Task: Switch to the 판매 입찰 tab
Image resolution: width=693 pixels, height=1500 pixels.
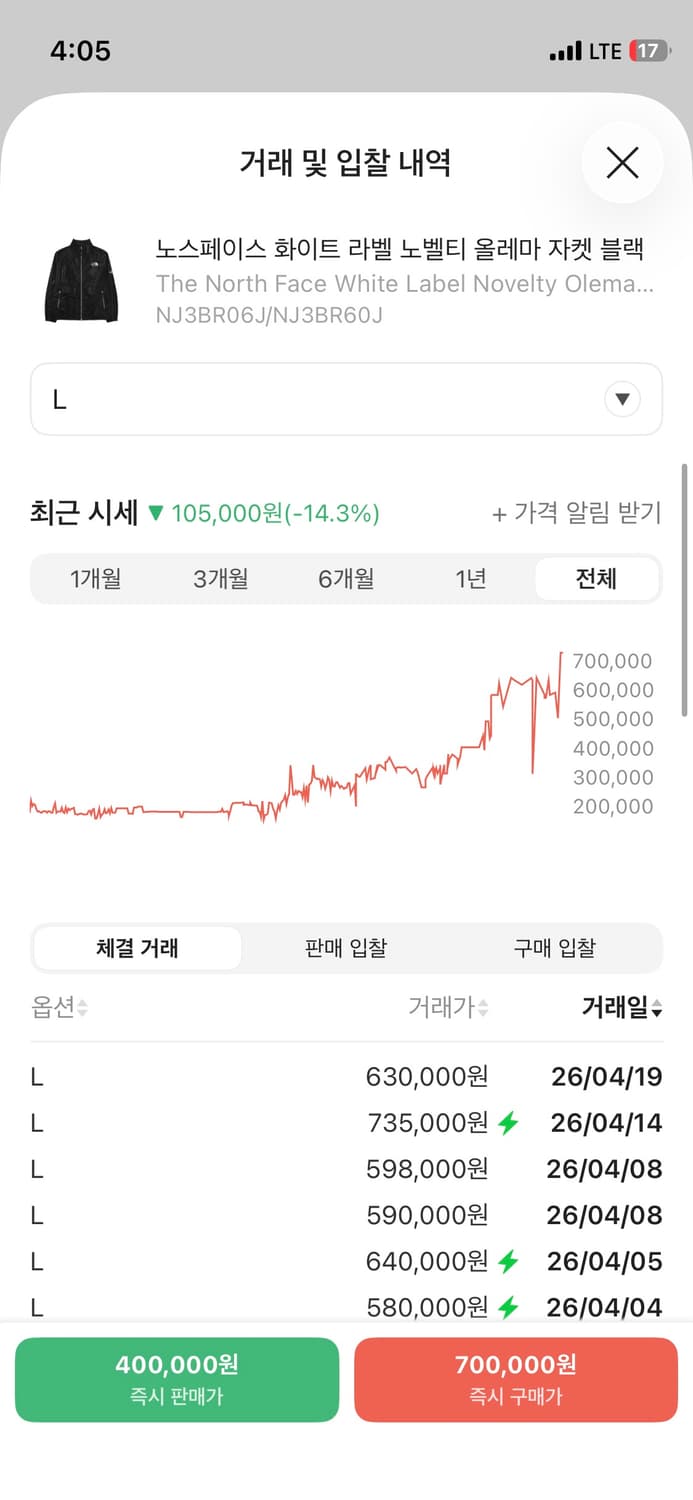Action: [345, 948]
